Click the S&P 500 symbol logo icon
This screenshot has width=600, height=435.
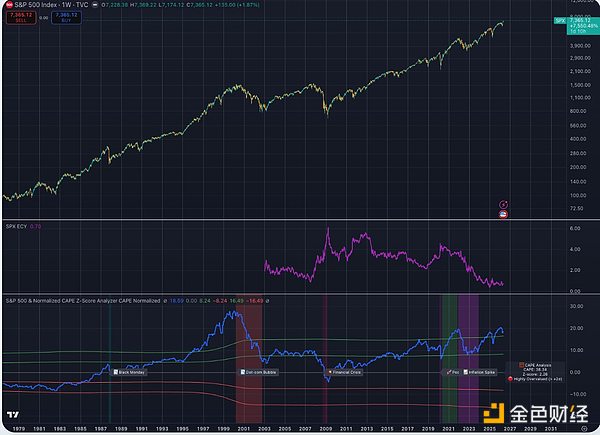coord(9,5)
